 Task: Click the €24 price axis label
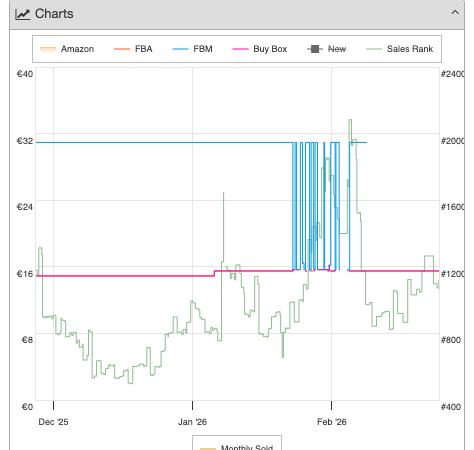pos(25,207)
